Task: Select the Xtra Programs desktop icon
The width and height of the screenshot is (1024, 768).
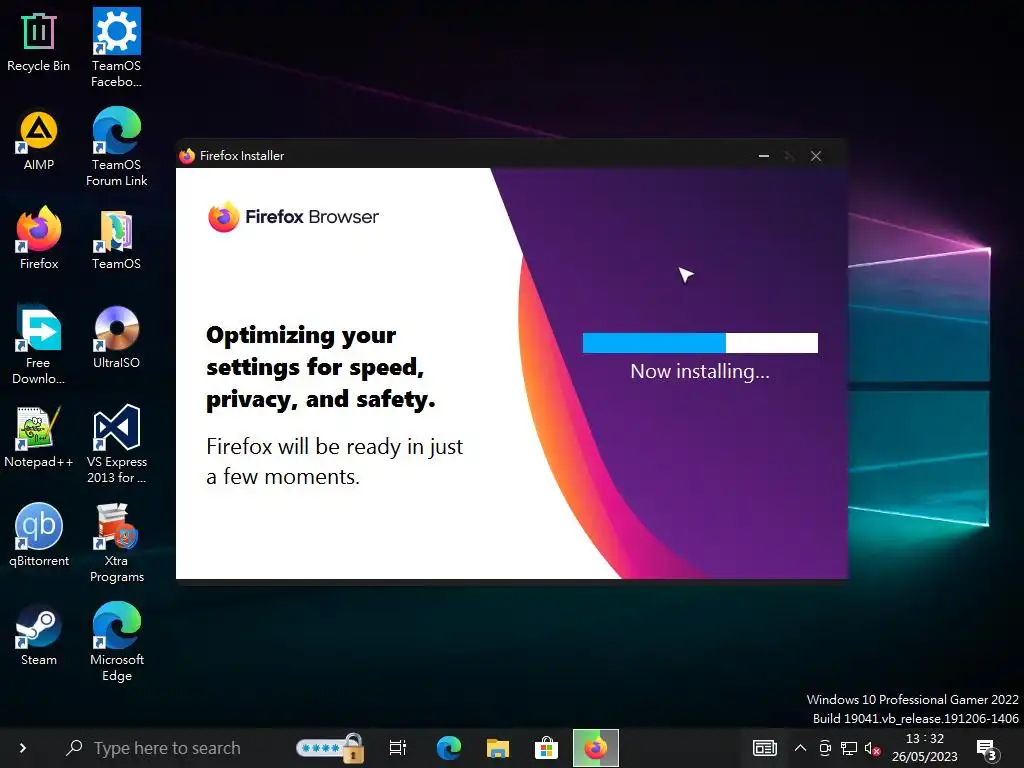Action: coord(116,543)
